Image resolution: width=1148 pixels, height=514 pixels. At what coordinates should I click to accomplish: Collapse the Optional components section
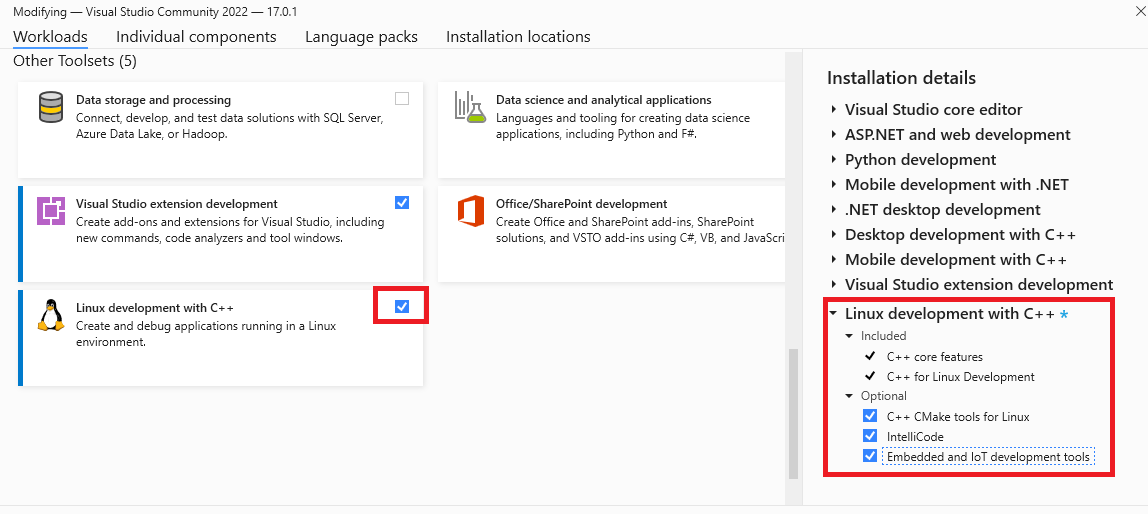pos(849,396)
